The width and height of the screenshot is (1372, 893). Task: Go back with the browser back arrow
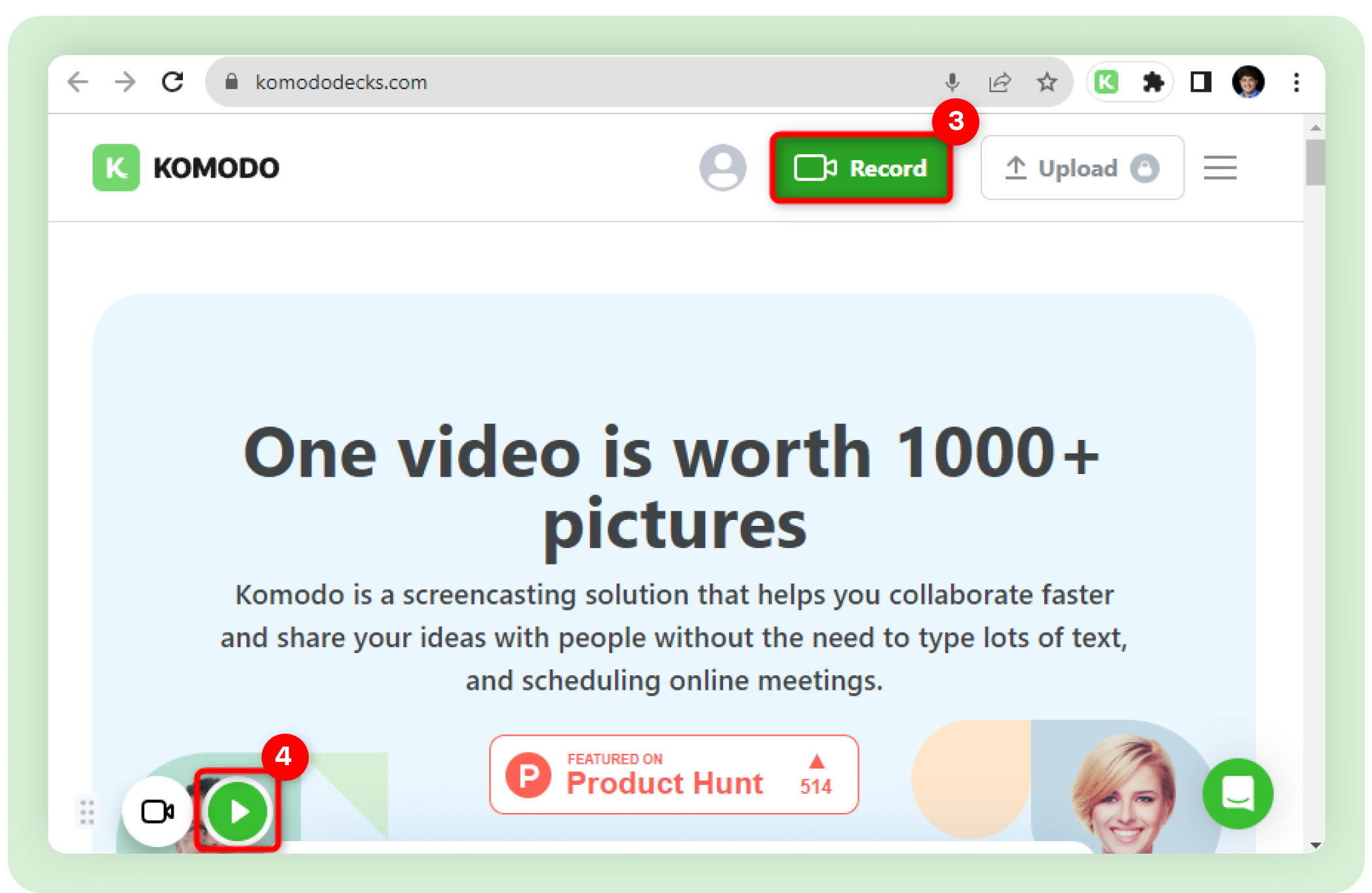click(x=78, y=82)
